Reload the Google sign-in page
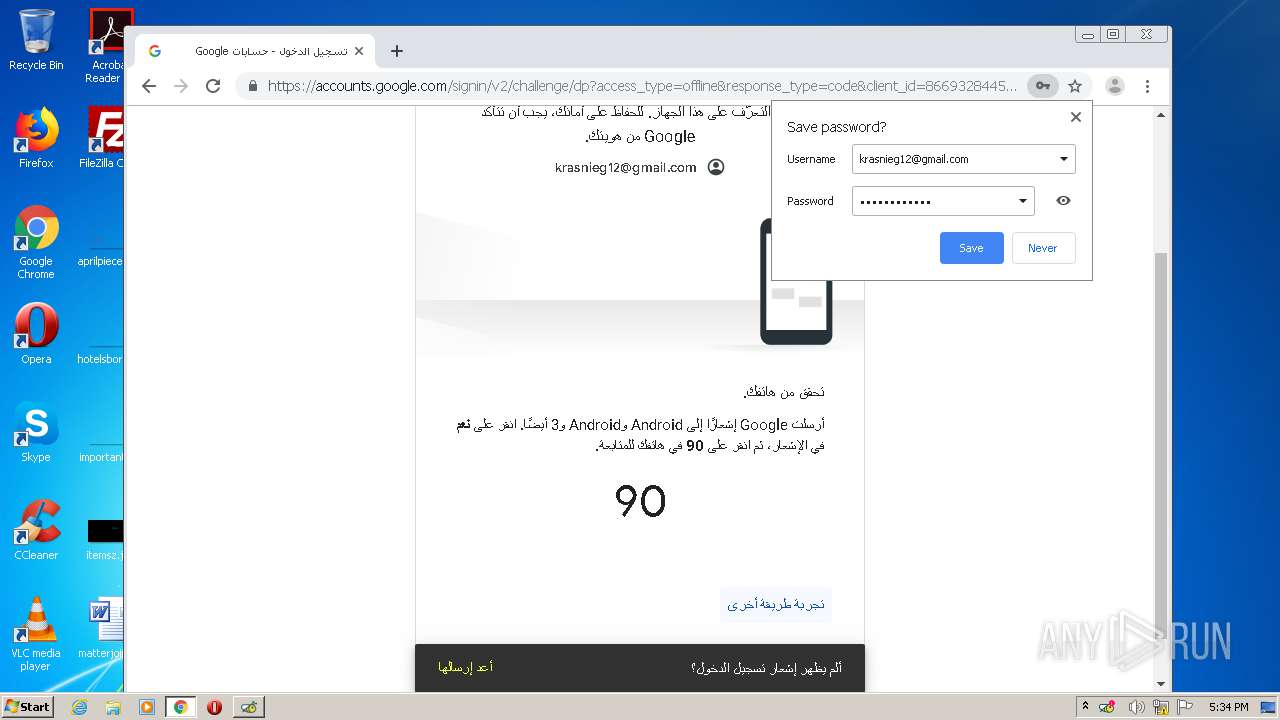This screenshot has height=720, width=1280. coord(213,86)
